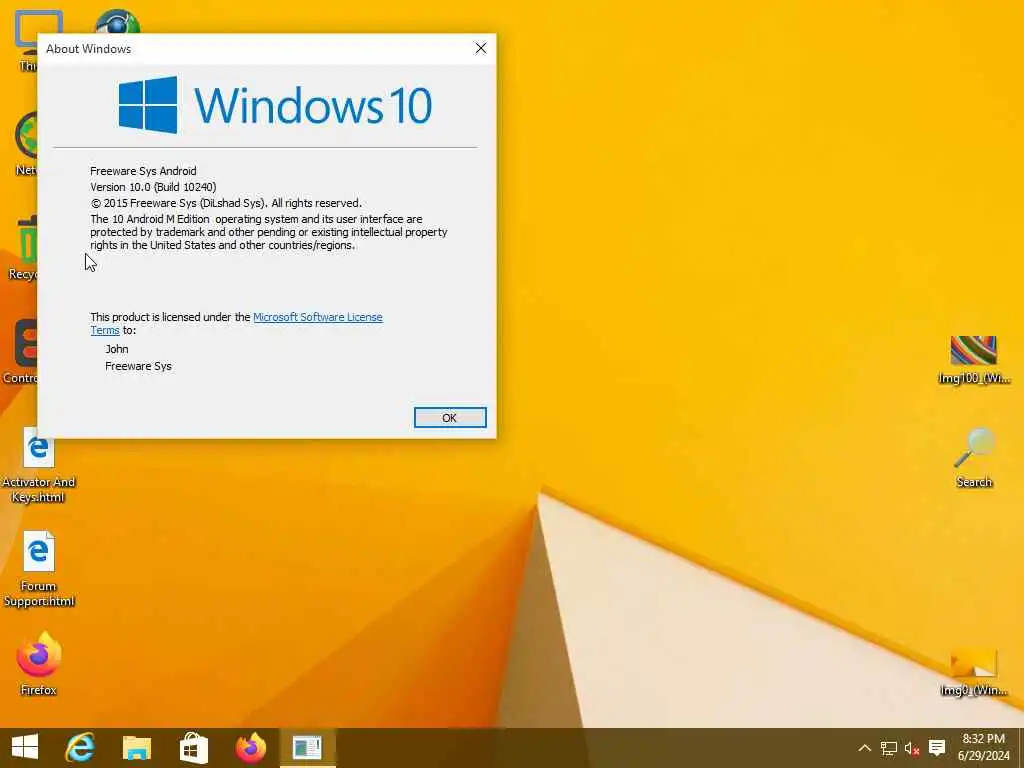Click the Windows 10 logo in dialog

coord(275,104)
